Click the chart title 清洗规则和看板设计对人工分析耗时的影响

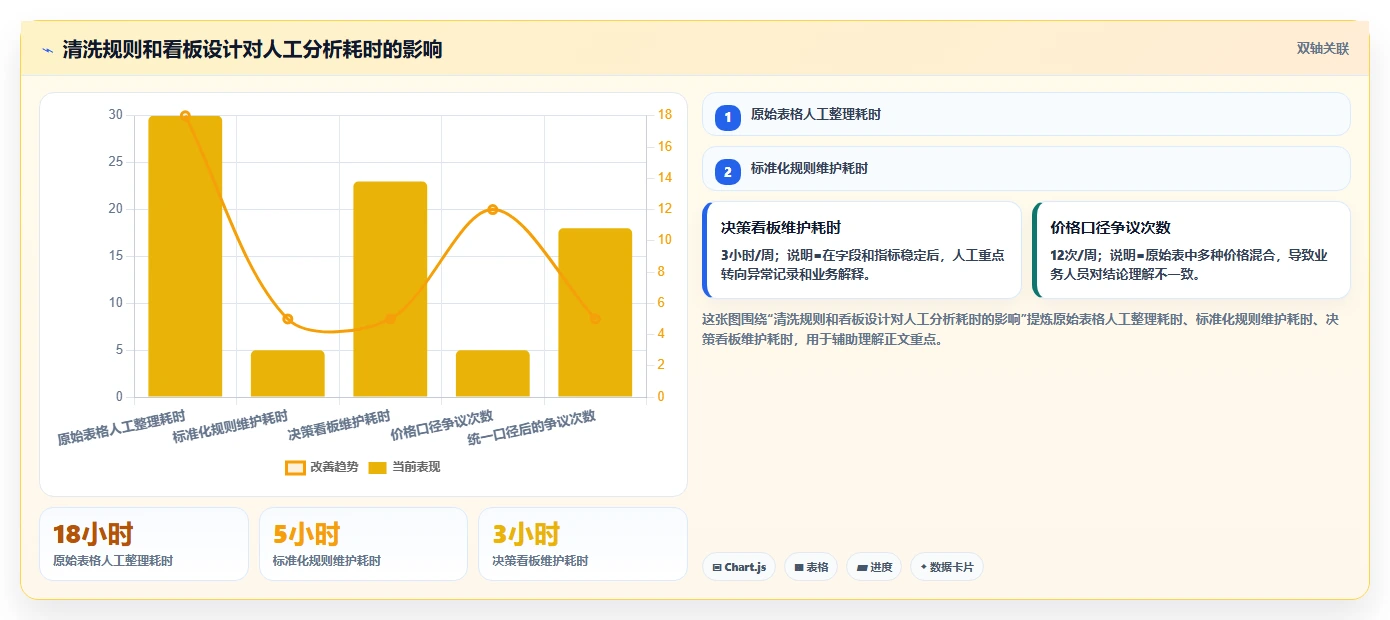pos(252,50)
